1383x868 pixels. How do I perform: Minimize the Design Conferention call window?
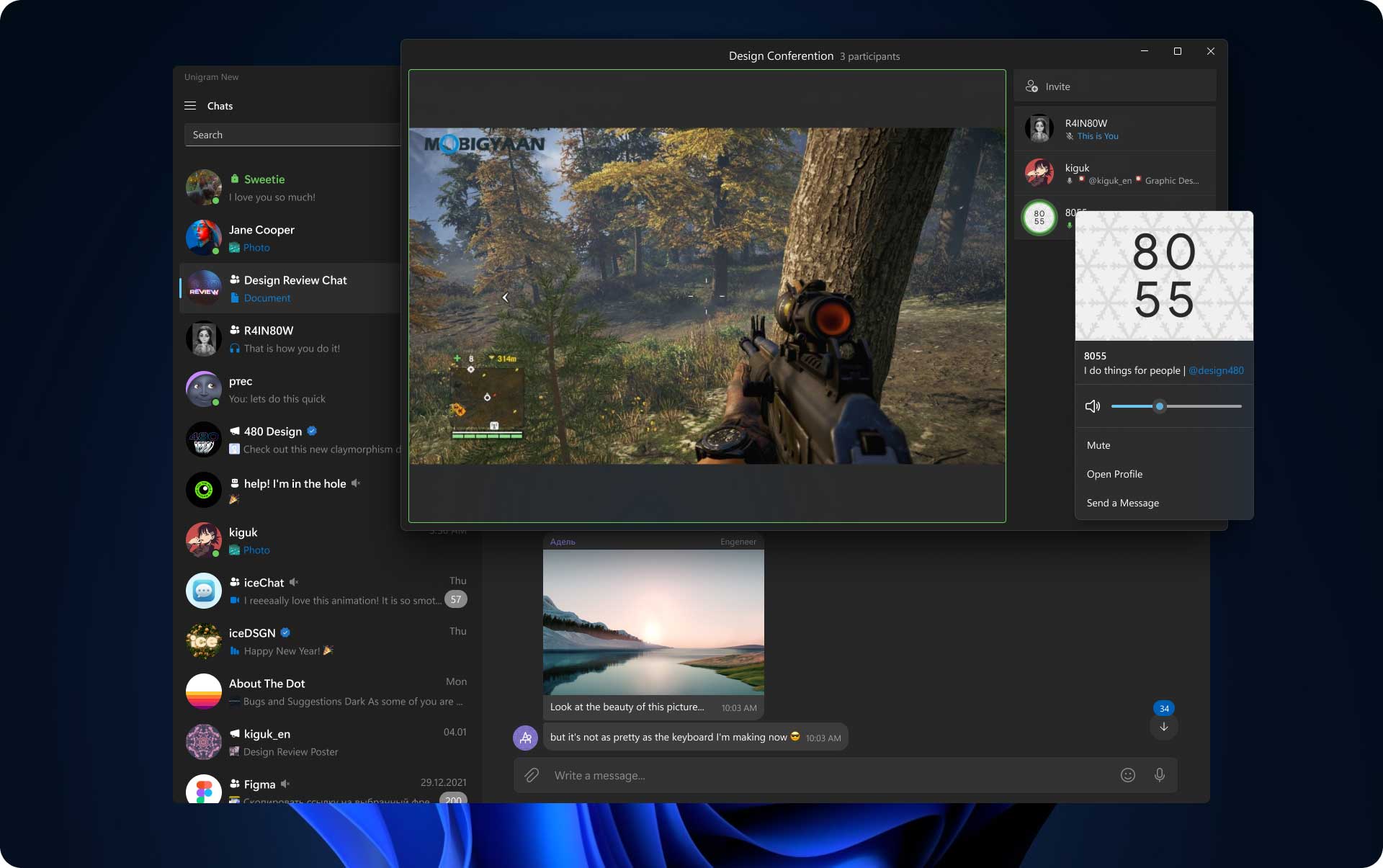click(1145, 51)
